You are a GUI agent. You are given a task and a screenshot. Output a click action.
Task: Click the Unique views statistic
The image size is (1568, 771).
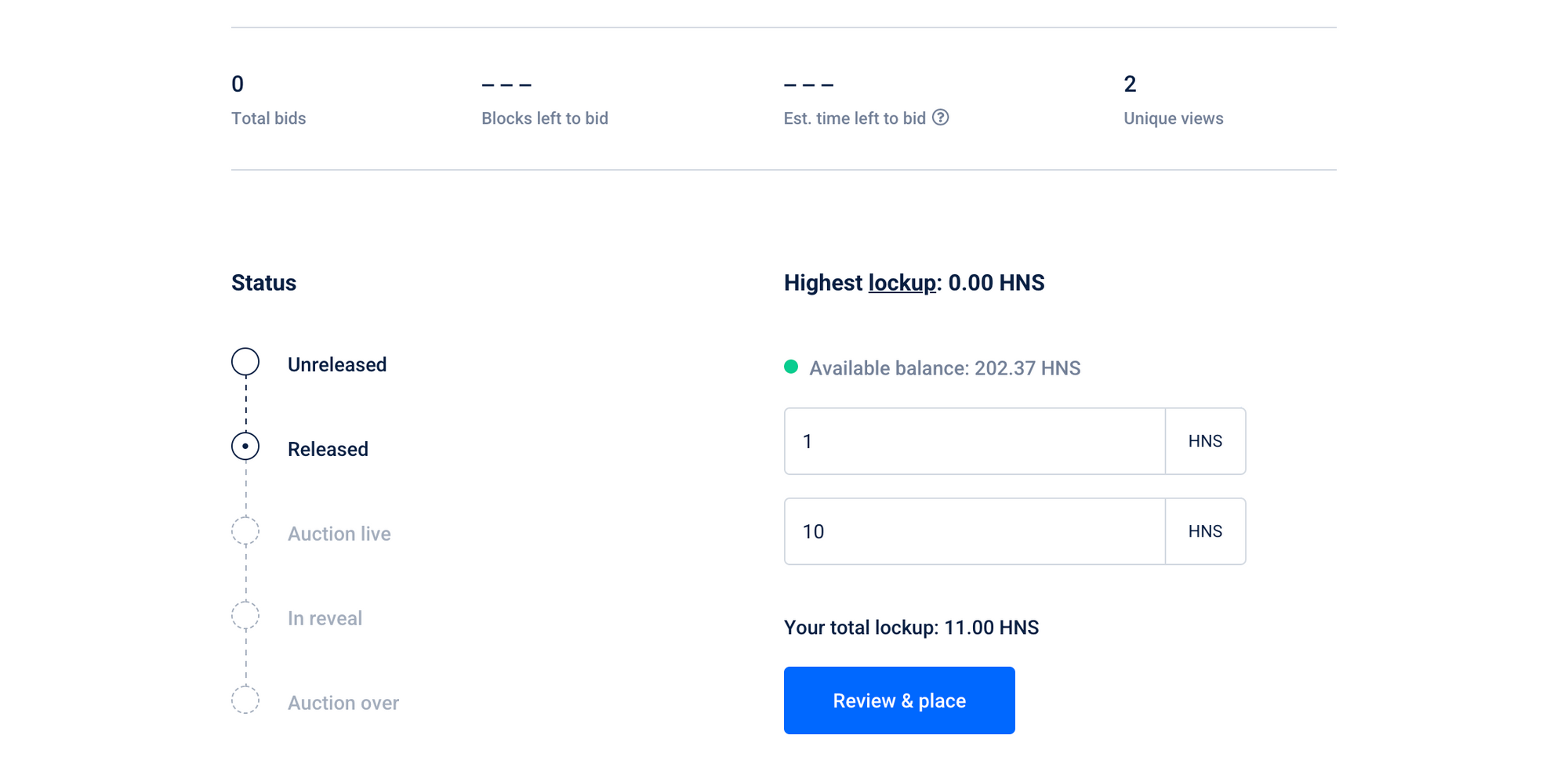(1173, 118)
